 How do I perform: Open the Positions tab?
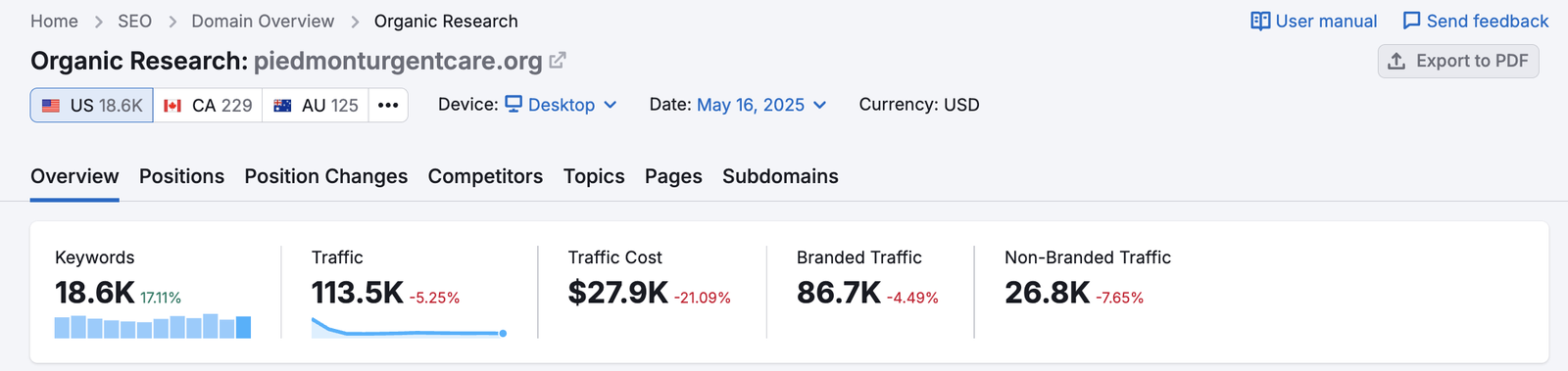click(181, 176)
